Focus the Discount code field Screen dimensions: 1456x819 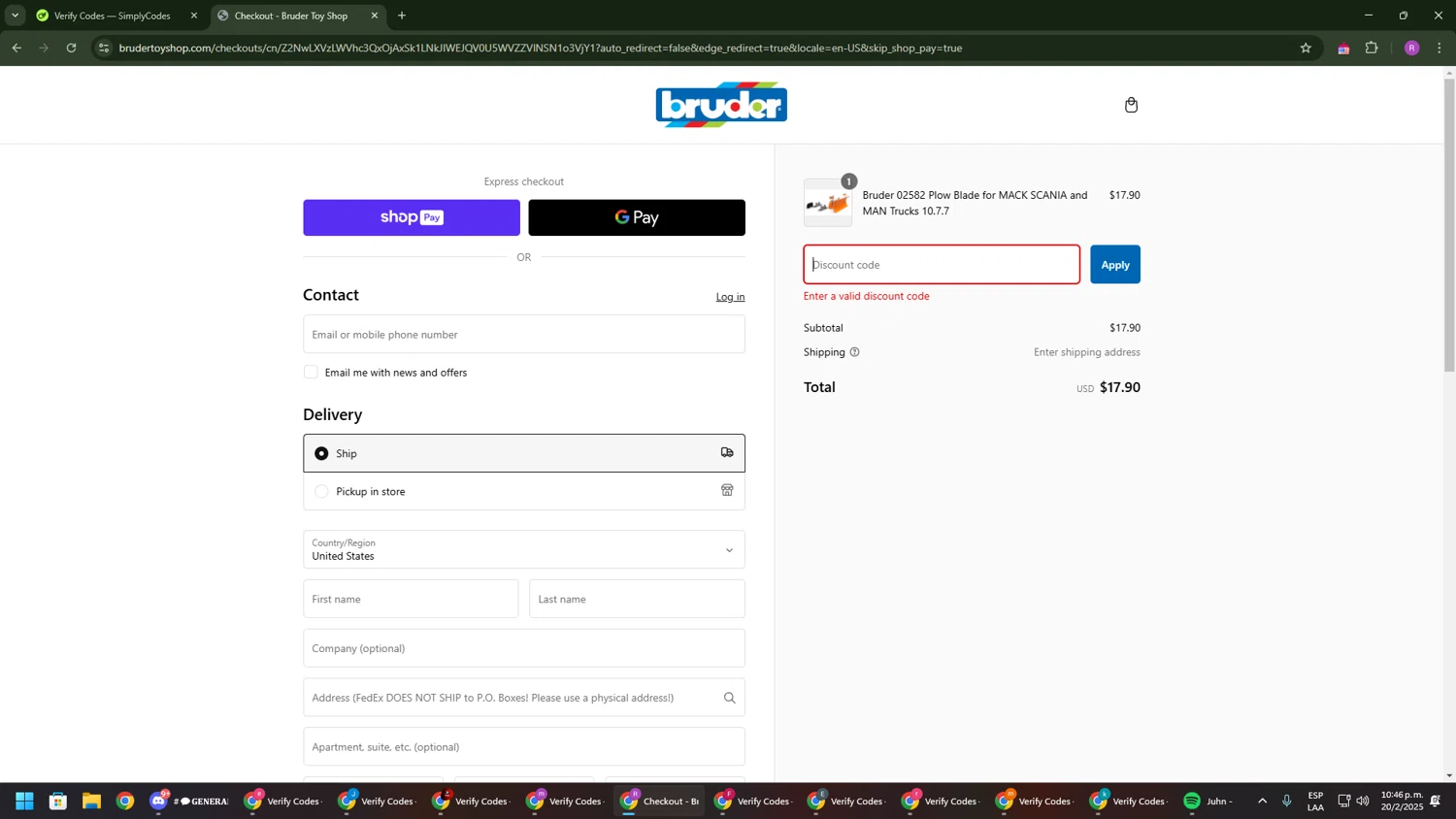pos(942,264)
